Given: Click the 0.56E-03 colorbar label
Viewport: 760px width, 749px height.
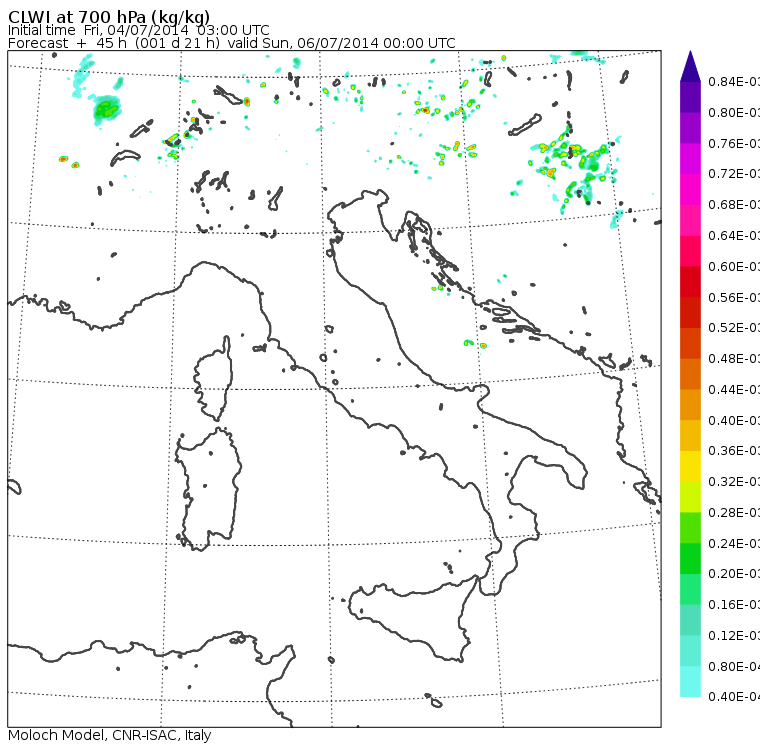Looking at the screenshot, I should (x=734, y=297).
